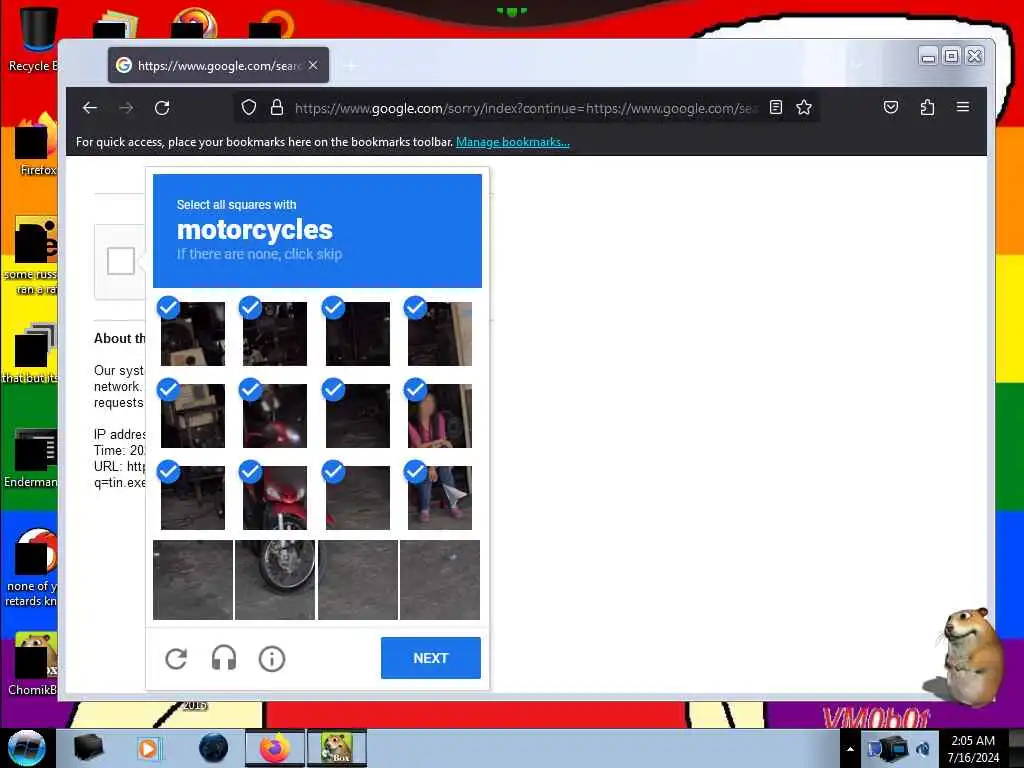The width and height of the screenshot is (1024, 768).
Task: Open the Enderman desktop icon
Action: click(x=31, y=457)
